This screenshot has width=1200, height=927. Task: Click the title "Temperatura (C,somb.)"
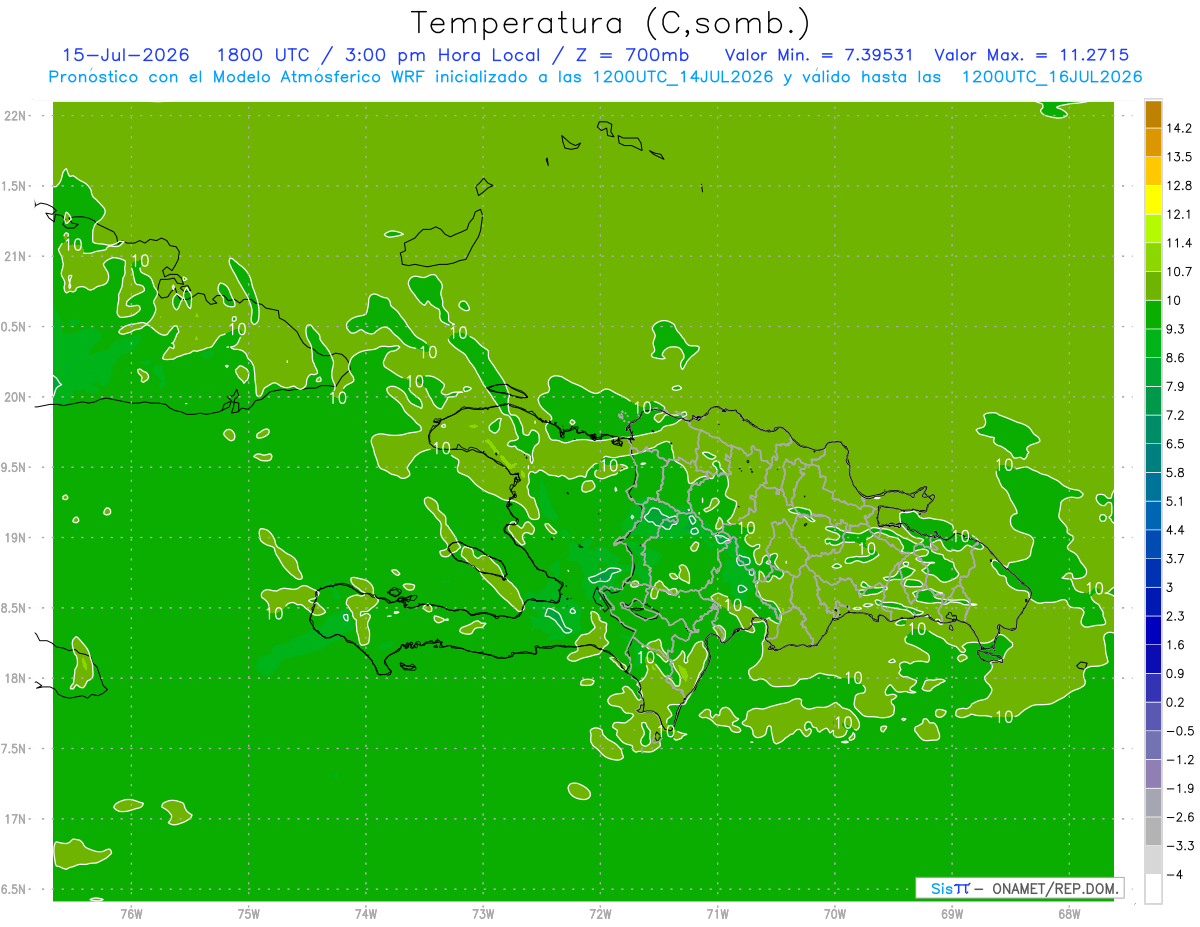point(610,23)
